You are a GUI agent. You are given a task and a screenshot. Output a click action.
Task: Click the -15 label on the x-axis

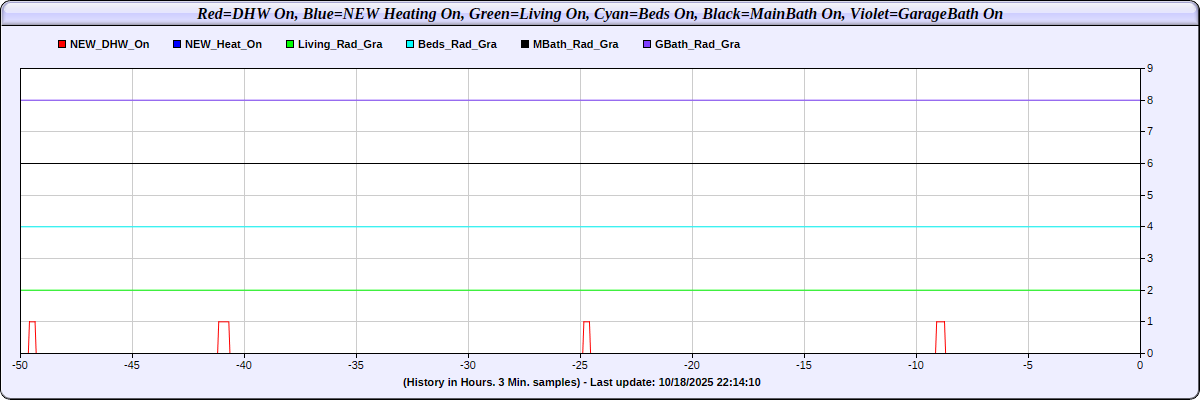point(804,365)
